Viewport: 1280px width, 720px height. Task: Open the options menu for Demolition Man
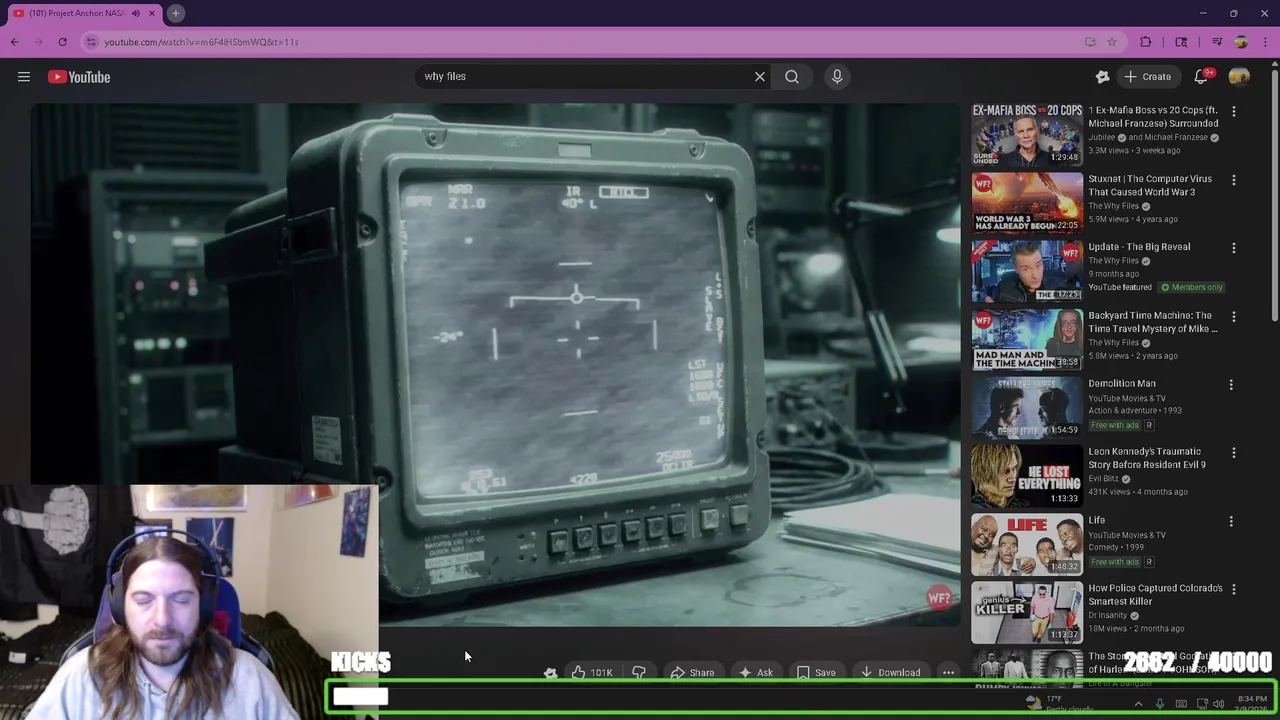(x=1233, y=385)
